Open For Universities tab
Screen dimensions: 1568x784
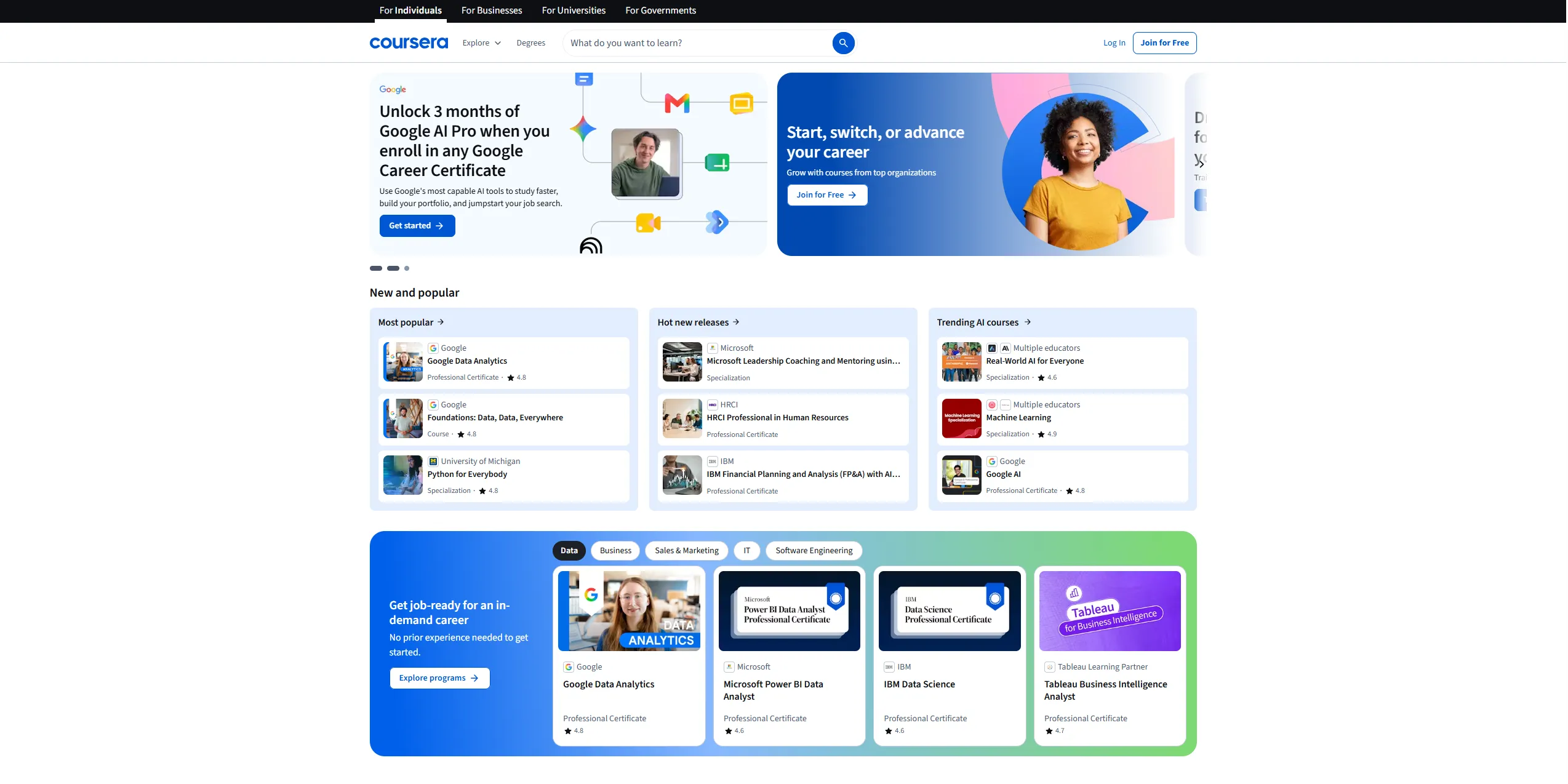574,10
